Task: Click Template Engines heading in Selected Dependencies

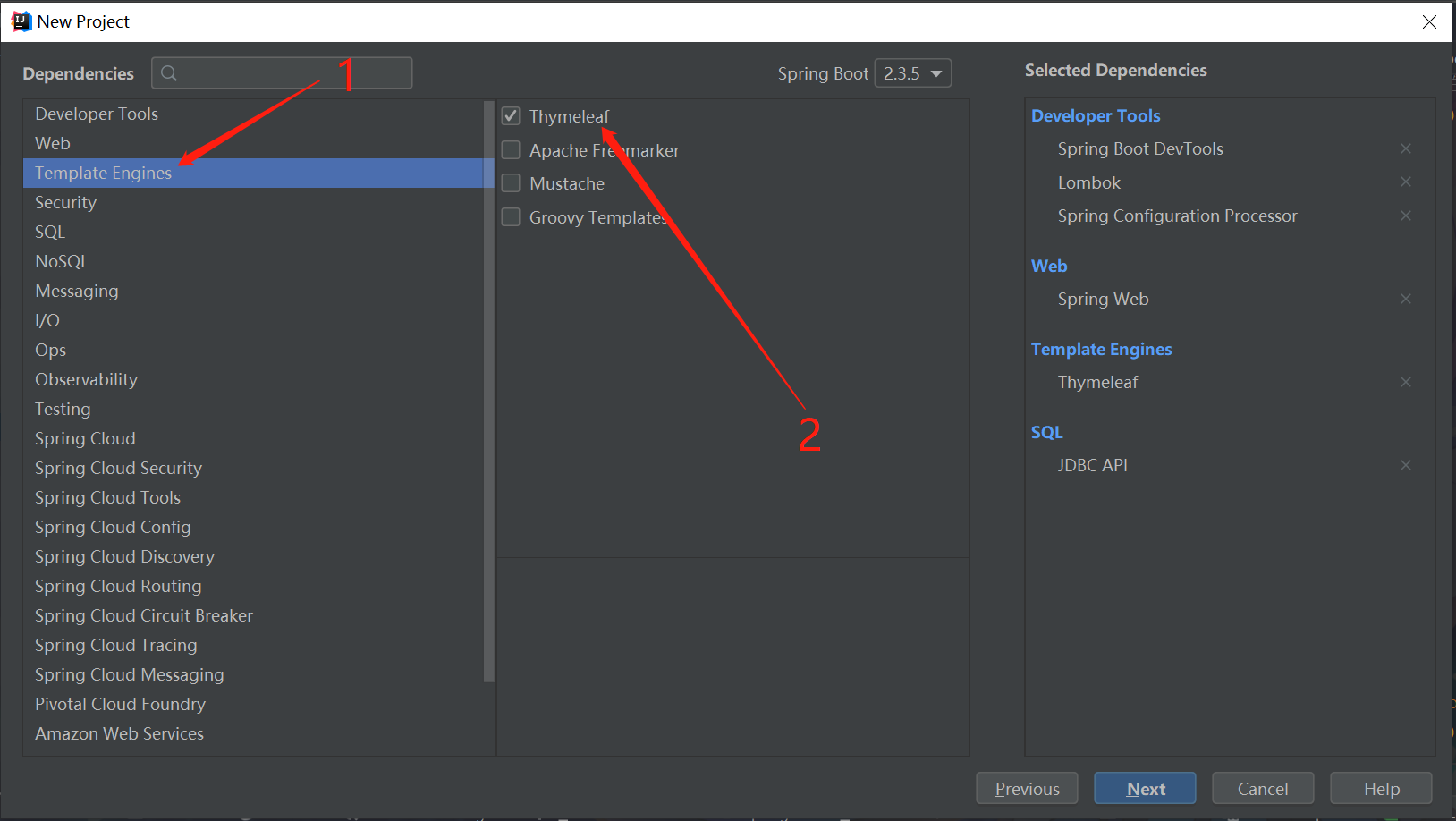Action: (1101, 349)
